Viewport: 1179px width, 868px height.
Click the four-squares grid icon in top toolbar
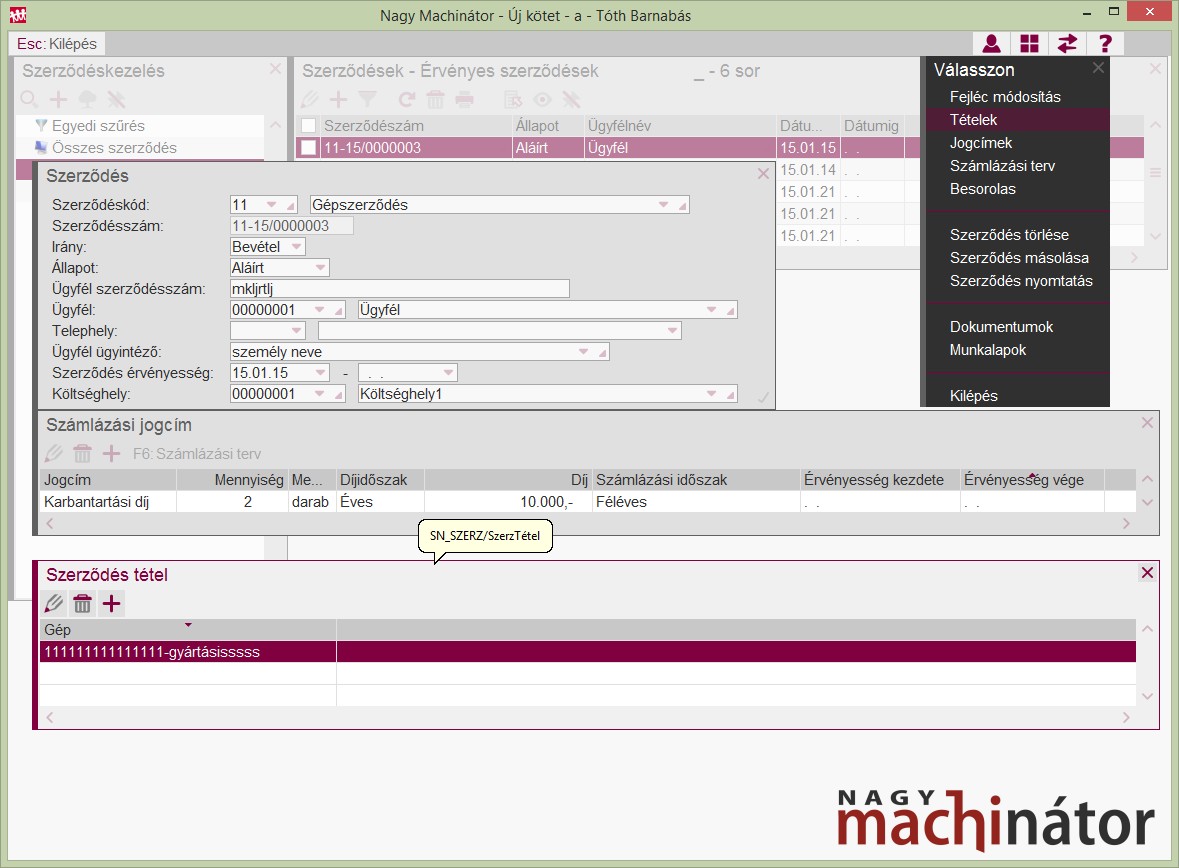[x=1029, y=44]
